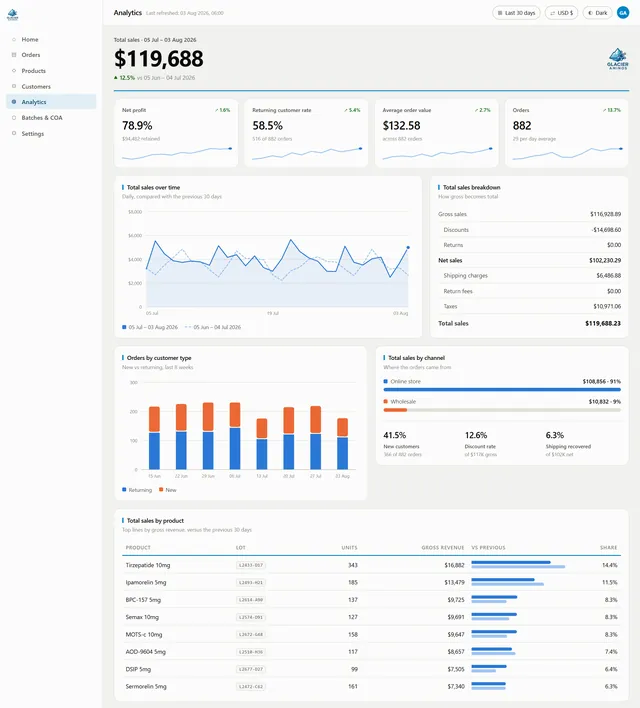Click the Tirzepatide 10mg vs previous bar
The image size is (640, 708).
tap(518, 564)
